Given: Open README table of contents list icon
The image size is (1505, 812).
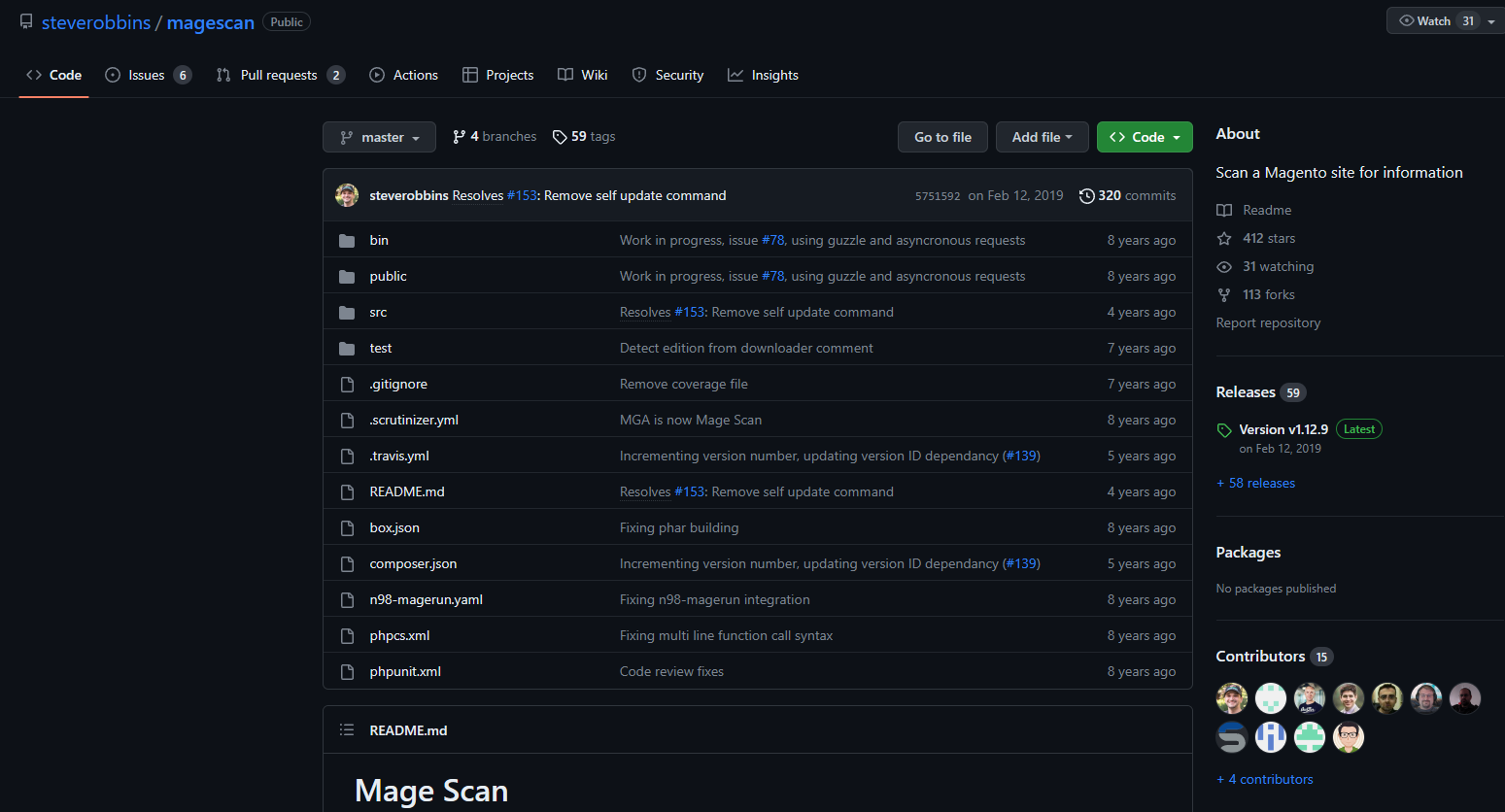Looking at the screenshot, I should (x=347, y=729).
